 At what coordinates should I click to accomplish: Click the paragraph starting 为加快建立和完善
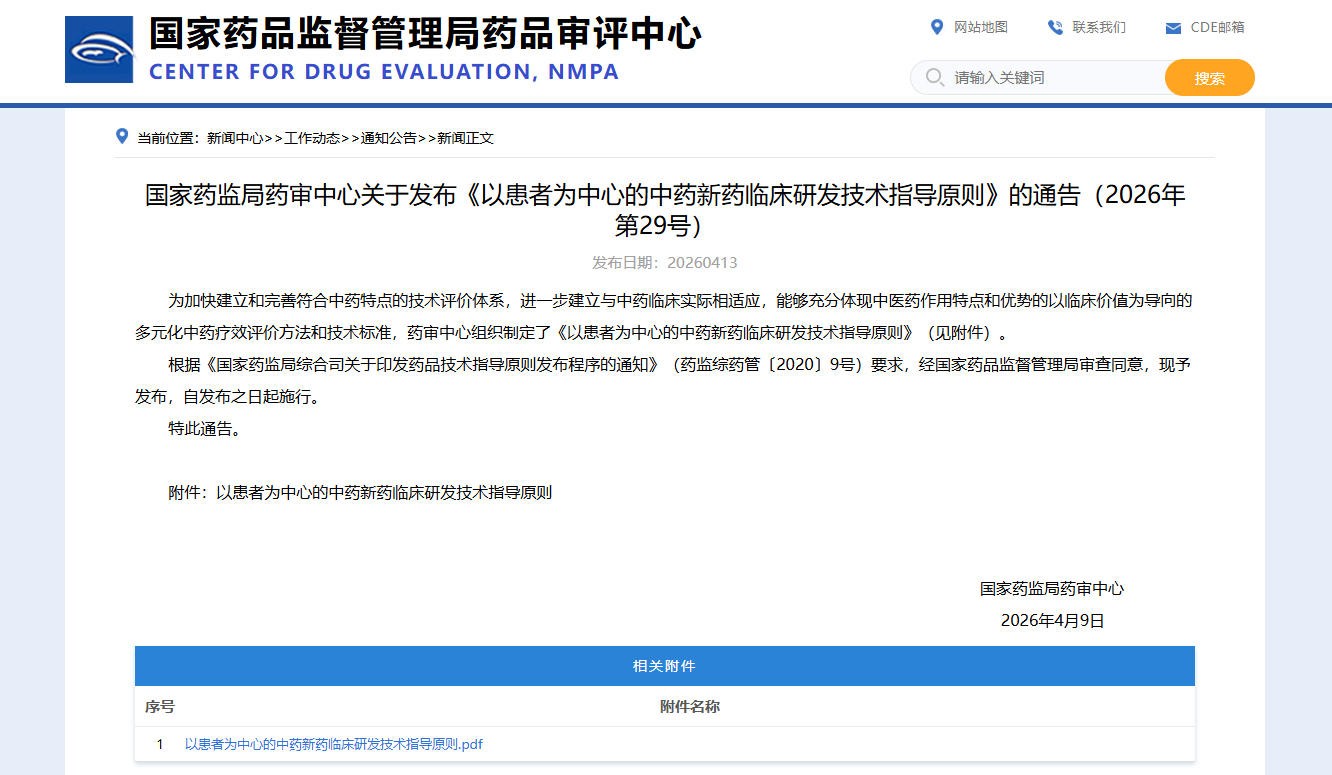coord(665,316)
